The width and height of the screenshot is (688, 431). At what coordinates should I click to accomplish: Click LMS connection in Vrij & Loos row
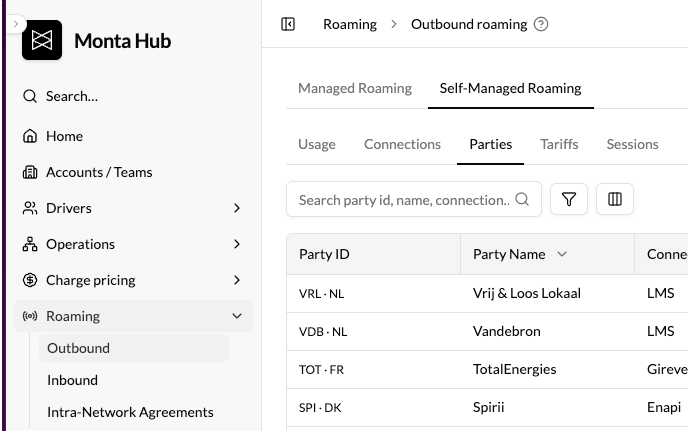coord(660,293)
